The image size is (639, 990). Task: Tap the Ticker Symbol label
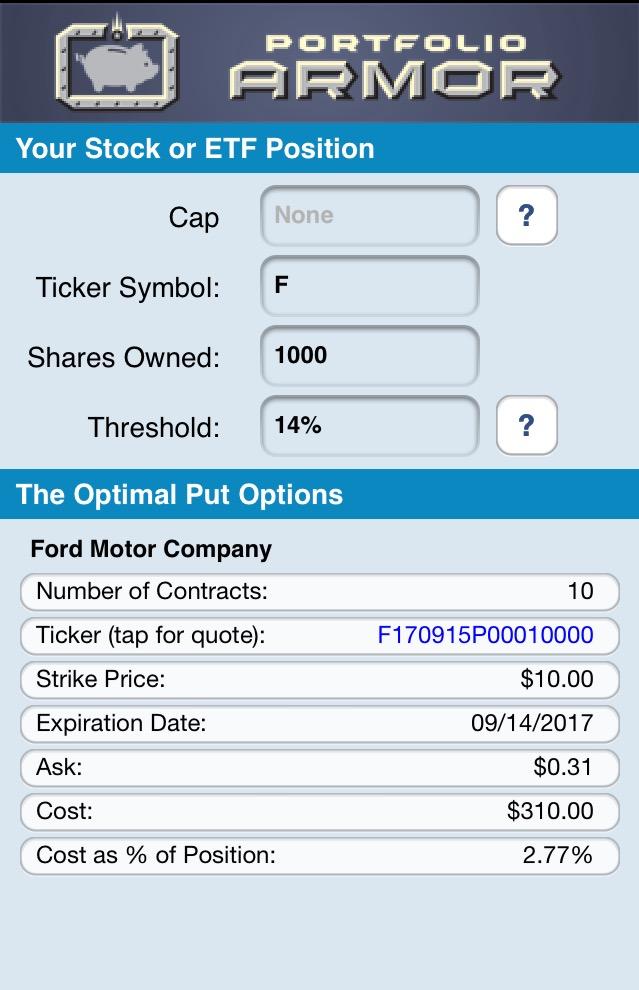click(128, 287)
